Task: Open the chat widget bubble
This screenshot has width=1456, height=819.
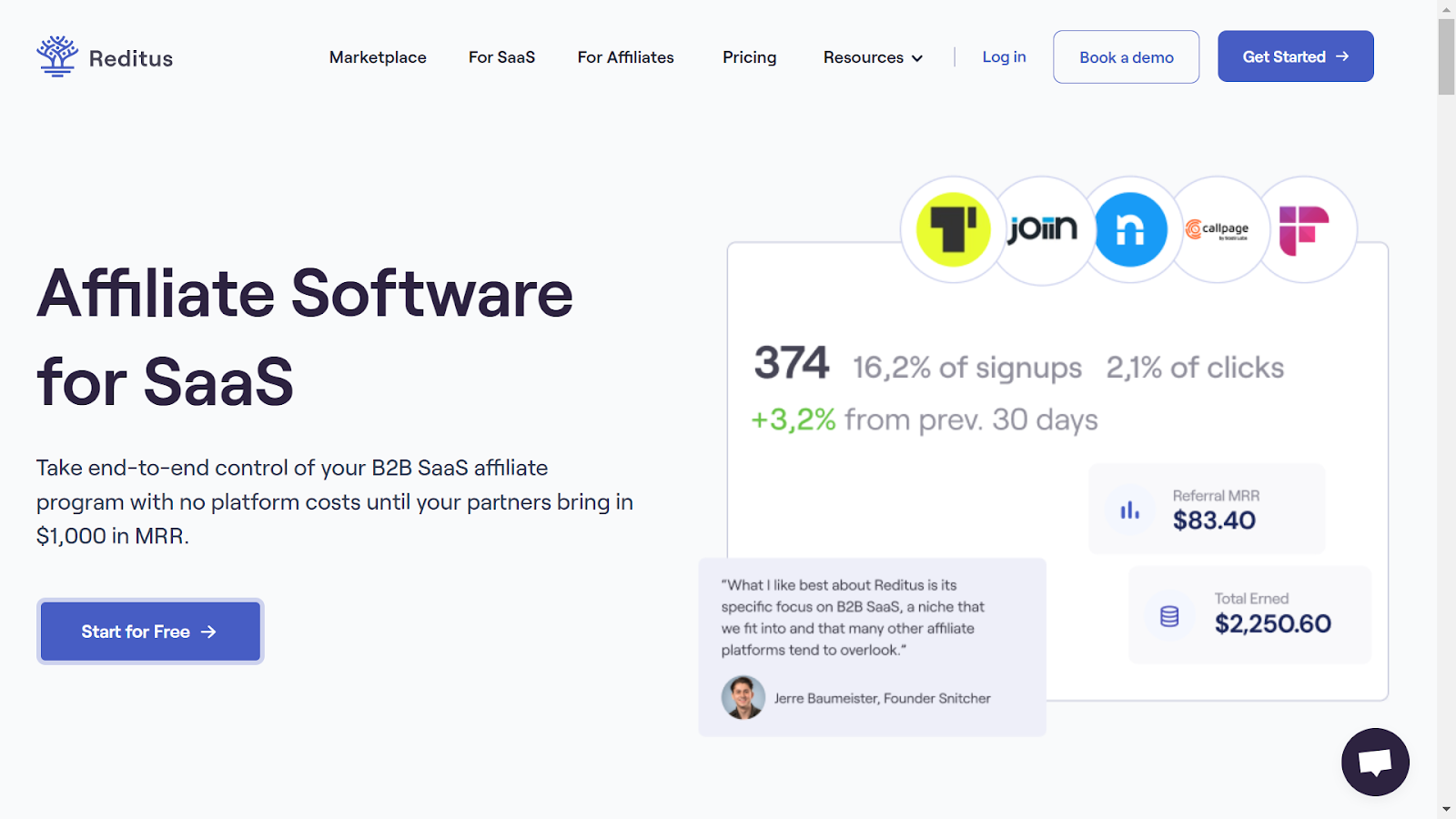Action: tap(1375, 762)
